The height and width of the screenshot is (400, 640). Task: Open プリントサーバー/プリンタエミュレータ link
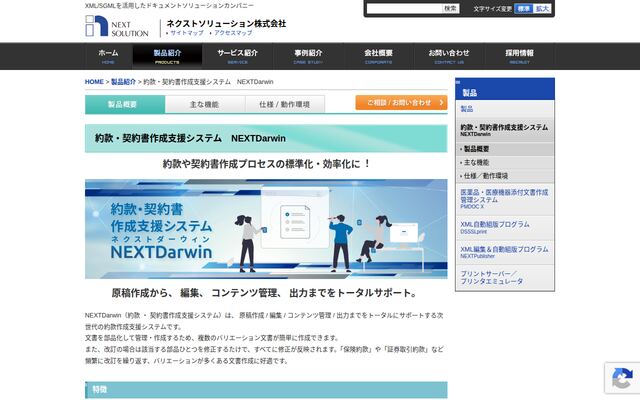point(504,278)
